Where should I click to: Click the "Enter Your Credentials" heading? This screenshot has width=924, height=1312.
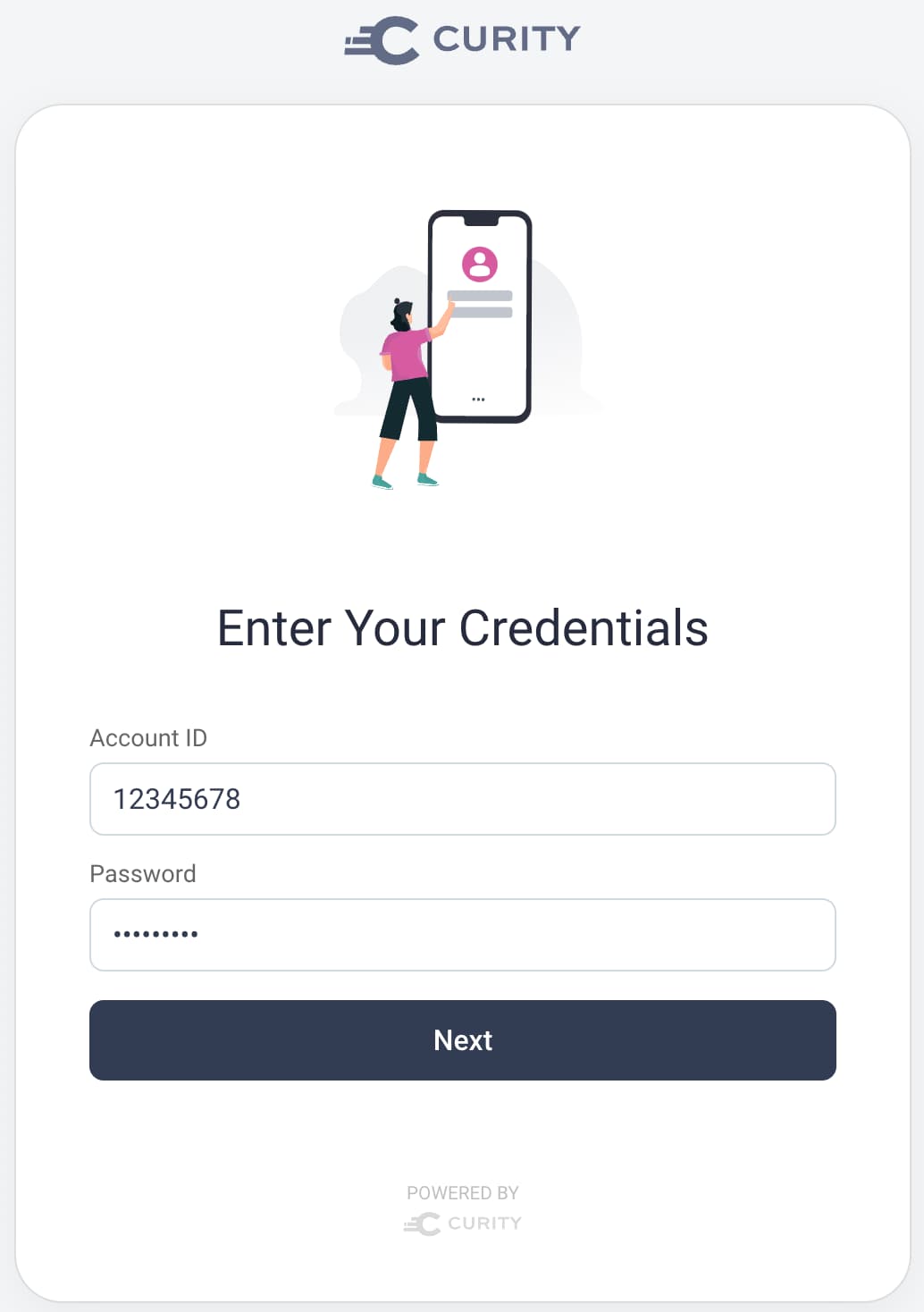(463, 627)
